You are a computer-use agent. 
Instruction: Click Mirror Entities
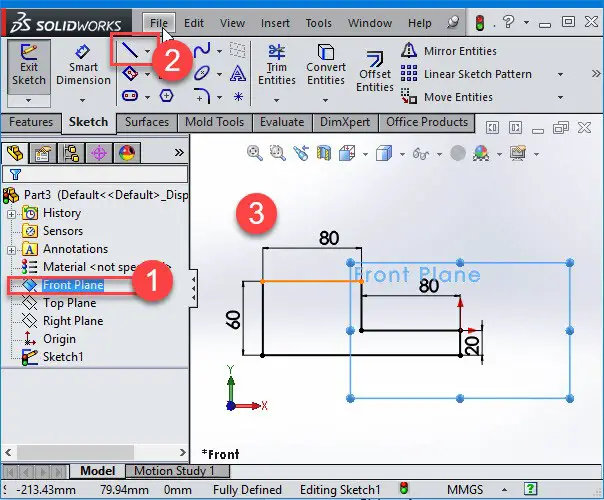click(449, 51)
